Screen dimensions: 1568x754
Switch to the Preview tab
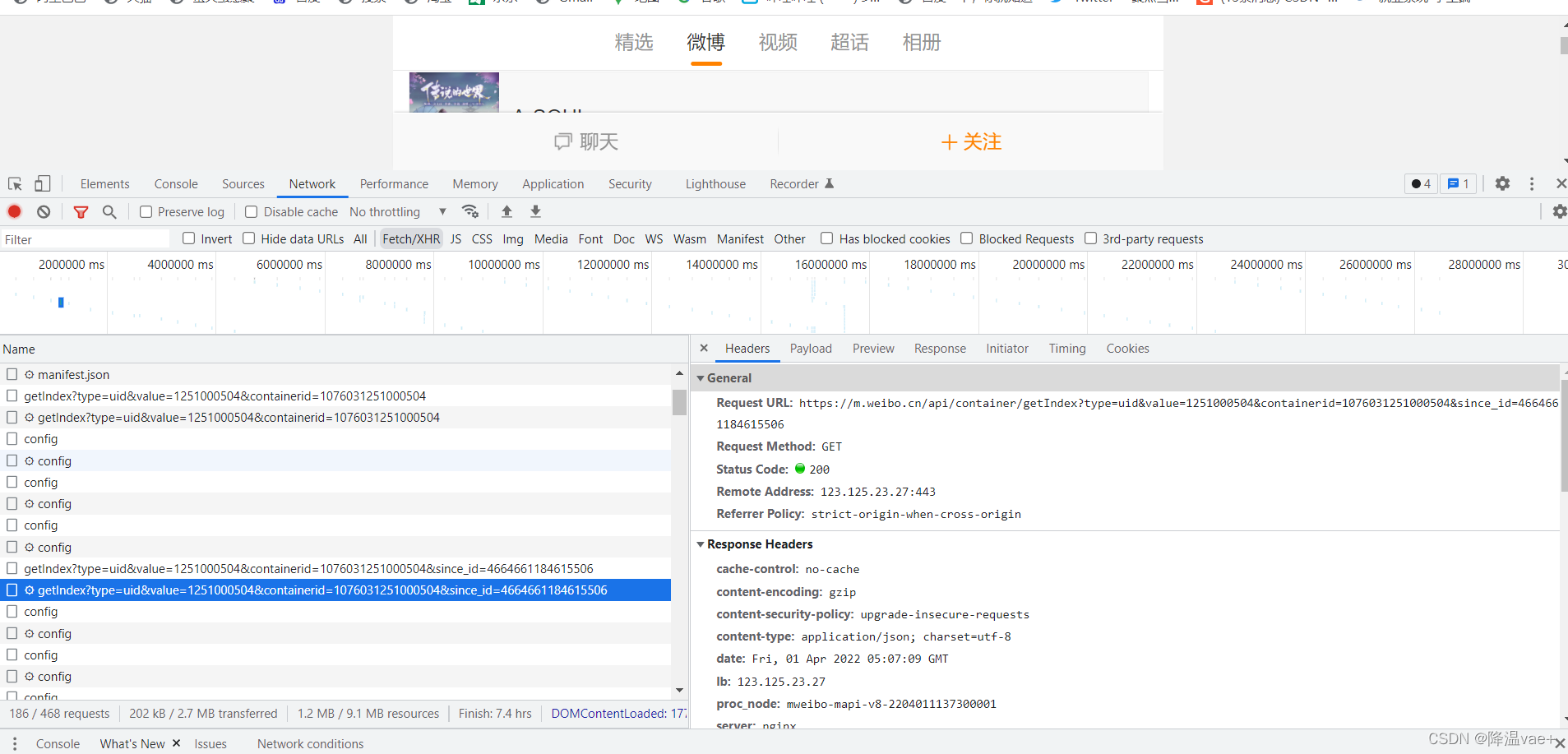pyautogui.click(x=873, y=349)
